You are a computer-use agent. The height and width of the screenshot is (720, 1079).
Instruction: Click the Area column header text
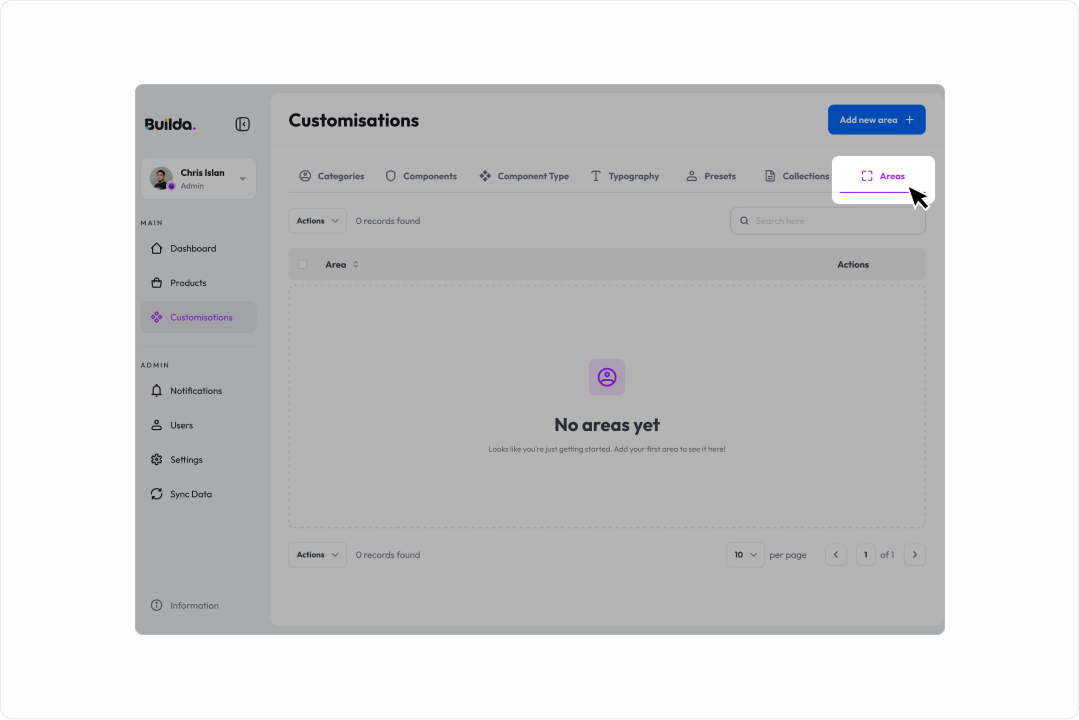click(336, 264)
